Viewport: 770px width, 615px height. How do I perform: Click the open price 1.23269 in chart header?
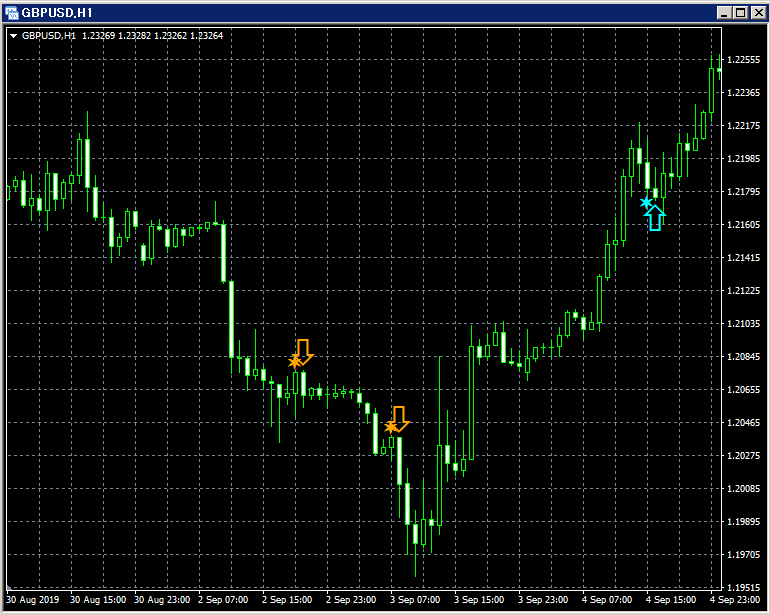(98, 36)
